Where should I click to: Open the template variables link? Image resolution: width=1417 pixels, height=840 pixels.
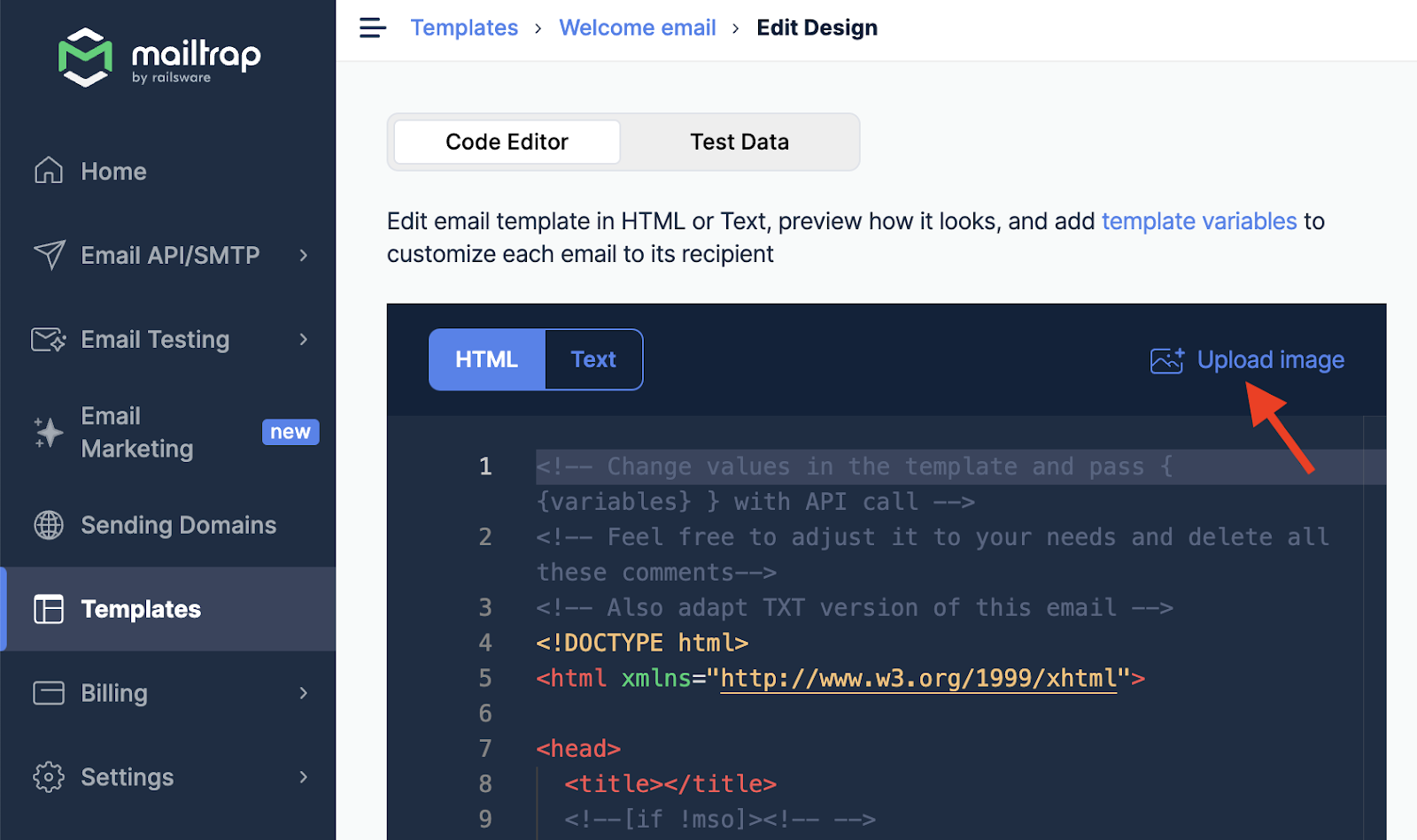(1199, 221)
